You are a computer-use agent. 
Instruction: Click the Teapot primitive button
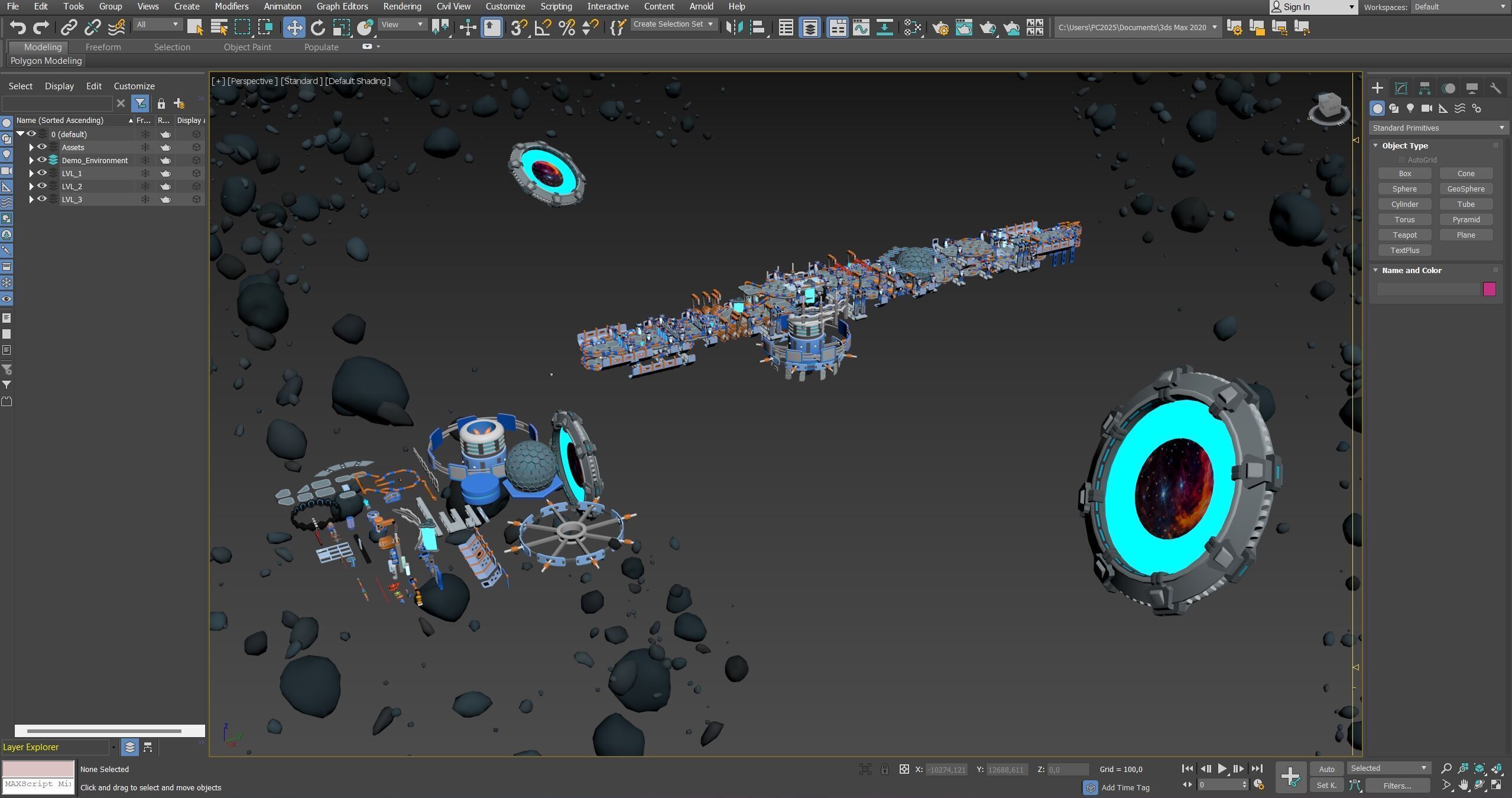click(x=1404, y=235)
